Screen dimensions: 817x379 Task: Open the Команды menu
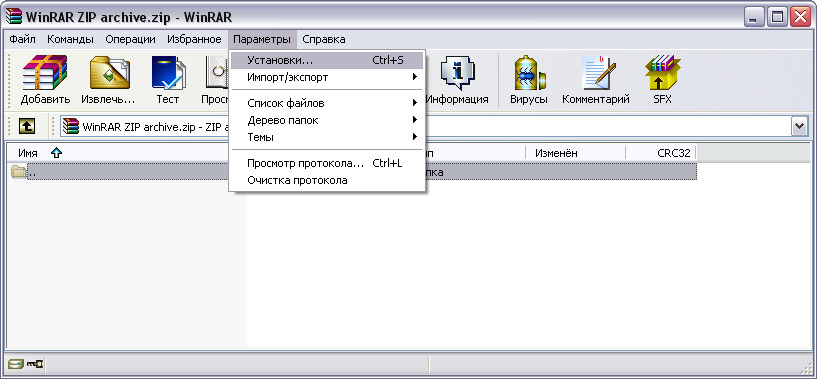pyautogui.click(x=70, y=39)
